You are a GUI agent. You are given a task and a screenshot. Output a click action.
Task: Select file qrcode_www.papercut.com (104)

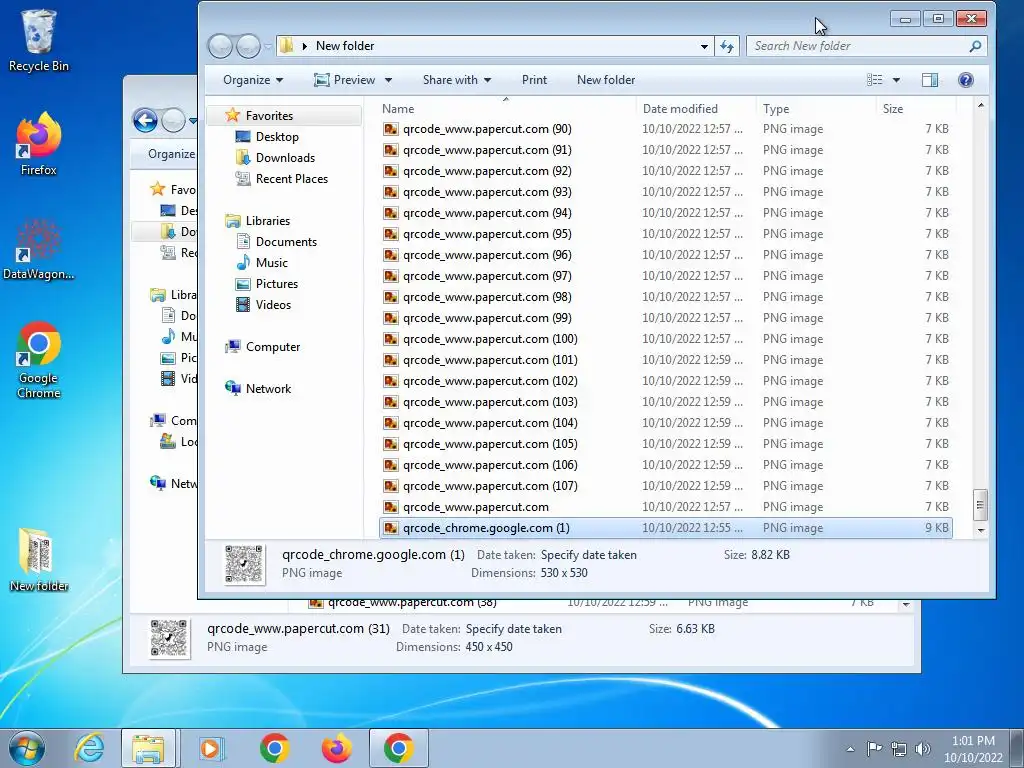(x=665, y=423)
